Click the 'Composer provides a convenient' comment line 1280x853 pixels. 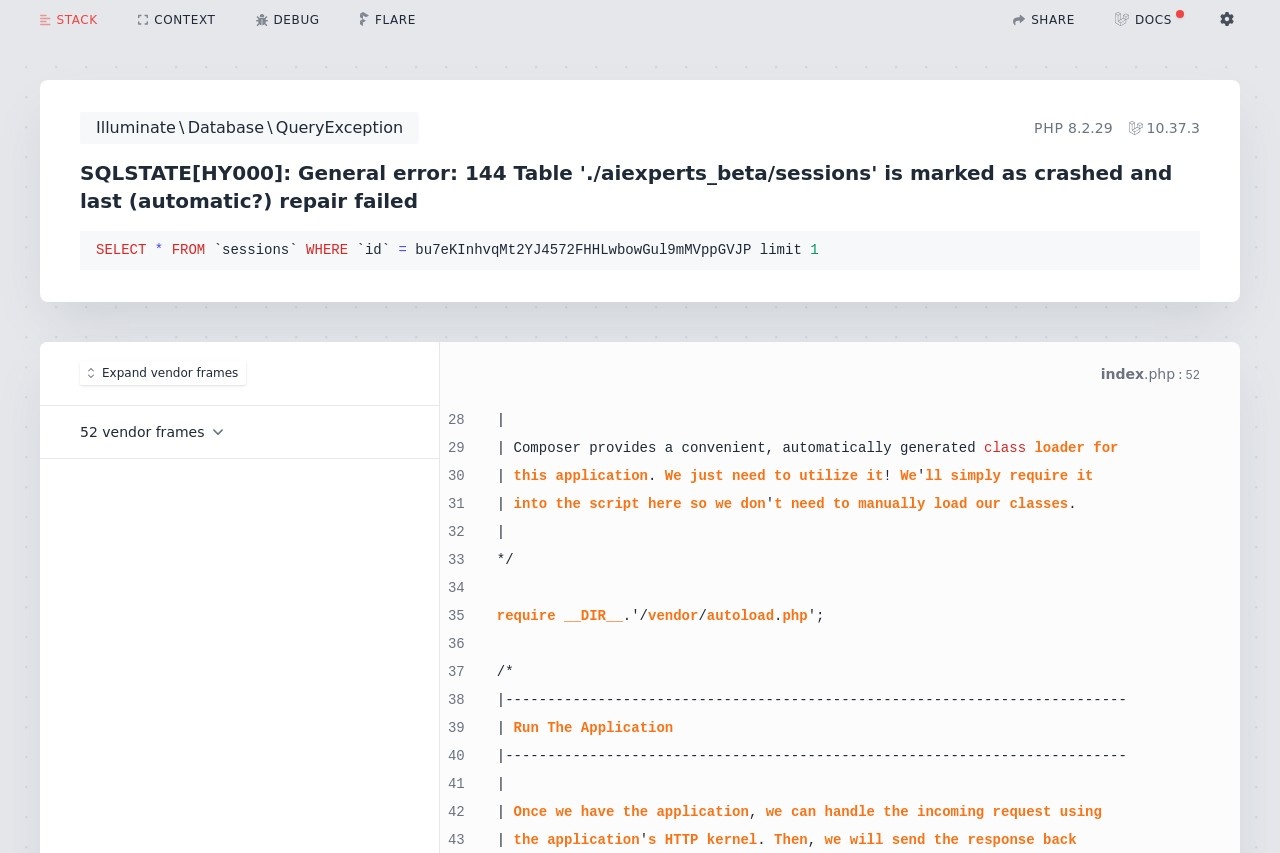click(x=807, y=448)
